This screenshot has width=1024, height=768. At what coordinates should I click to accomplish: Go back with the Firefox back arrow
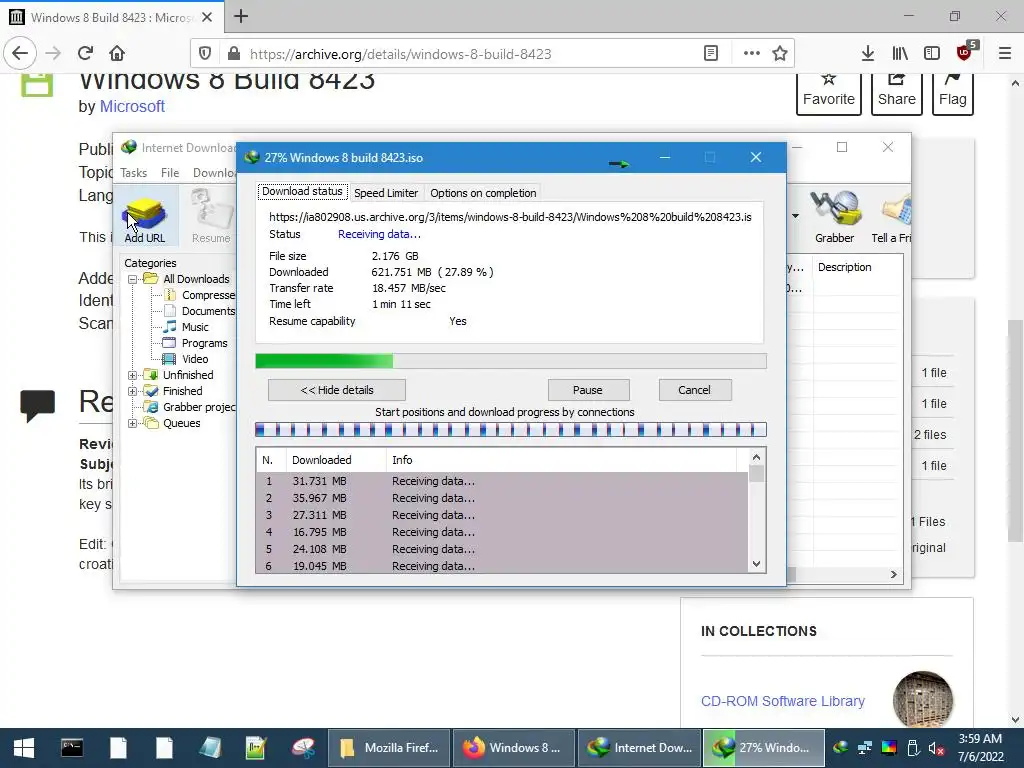click(x=20, y=53)
